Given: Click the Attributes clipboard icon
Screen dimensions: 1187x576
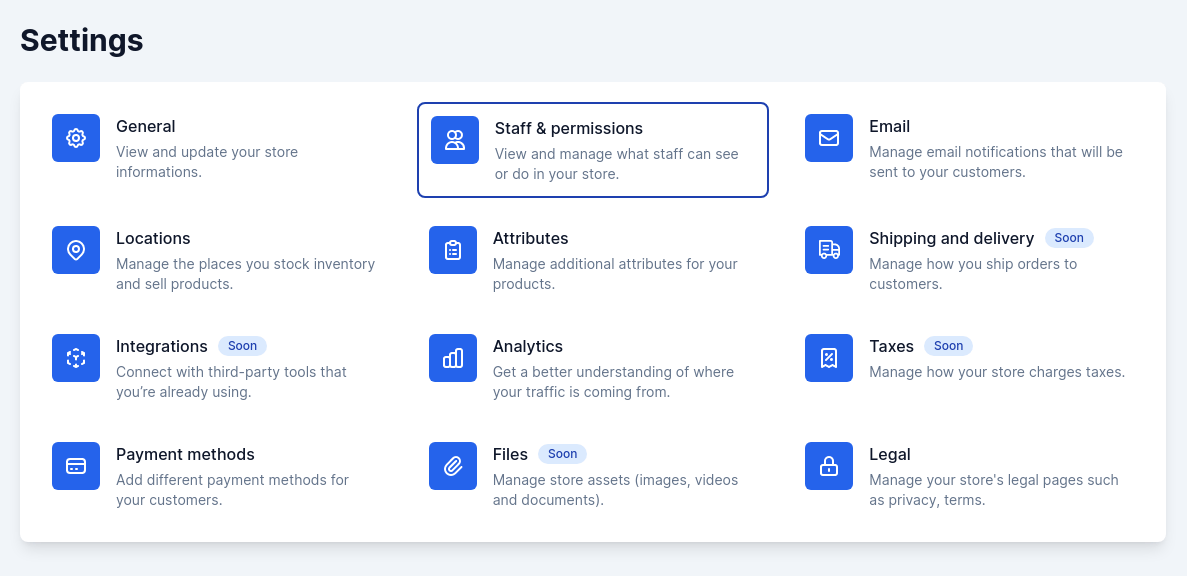Looking at the screenshot, I should point(453,250).
